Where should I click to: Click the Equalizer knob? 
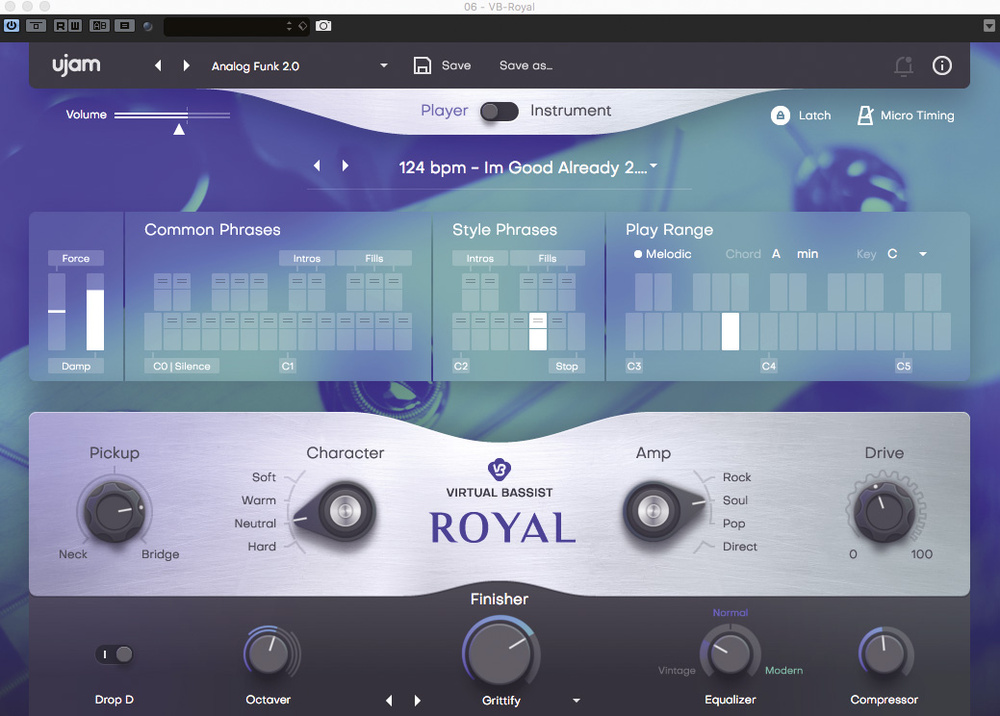[730, 654]
